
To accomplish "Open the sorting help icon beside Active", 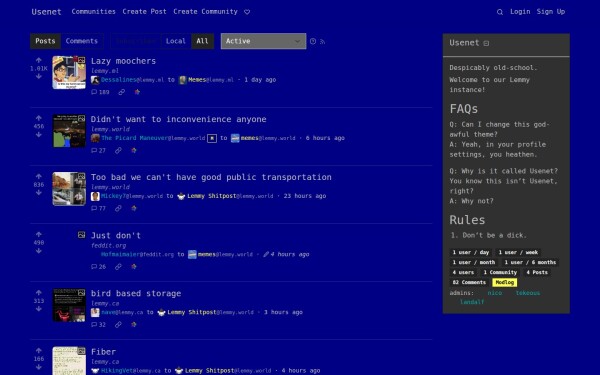I will click(x=313, y=41).
